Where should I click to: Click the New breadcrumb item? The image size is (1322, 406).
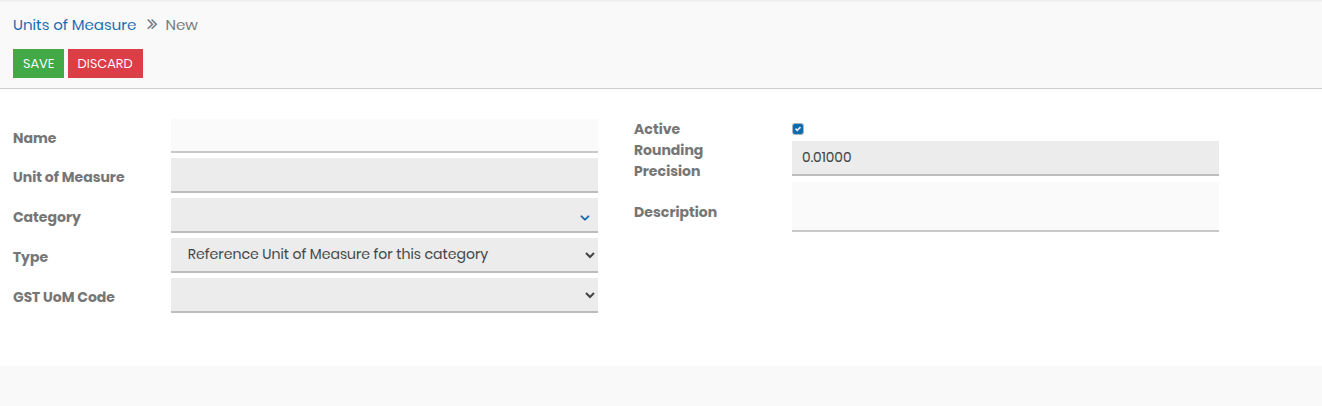pos(182,25)
